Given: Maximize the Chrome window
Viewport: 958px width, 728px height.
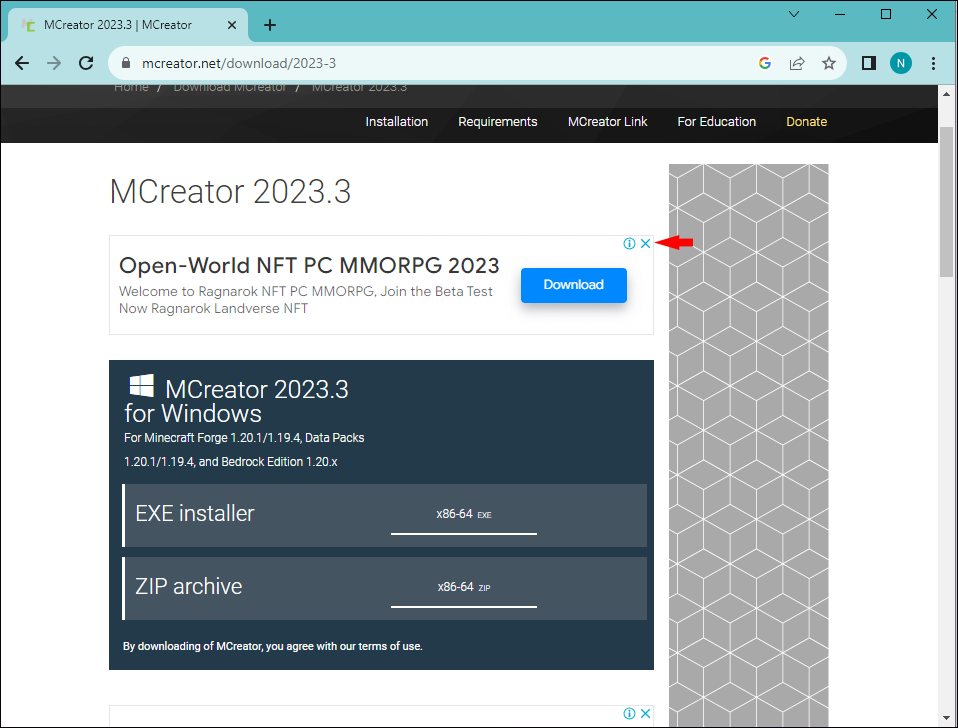Looking at the screenshot, I should [886, 14].
